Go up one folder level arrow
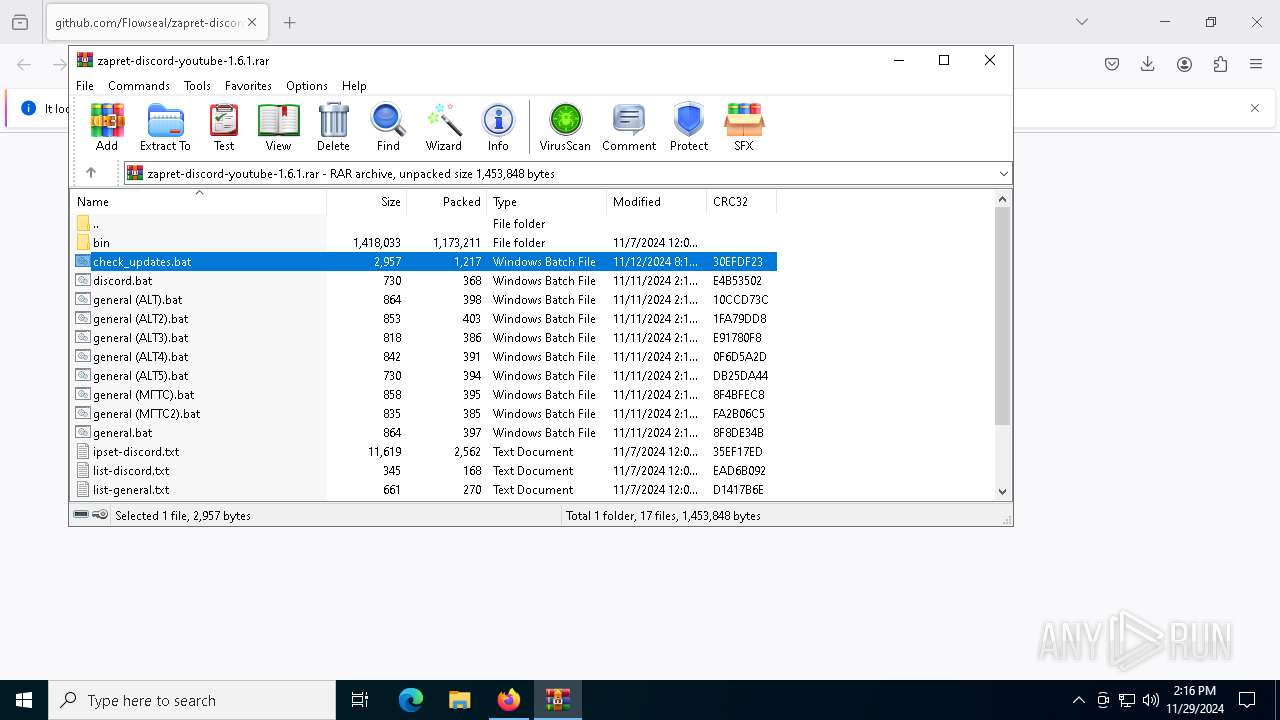1280x720 pixels. click(x=91, y=173)
